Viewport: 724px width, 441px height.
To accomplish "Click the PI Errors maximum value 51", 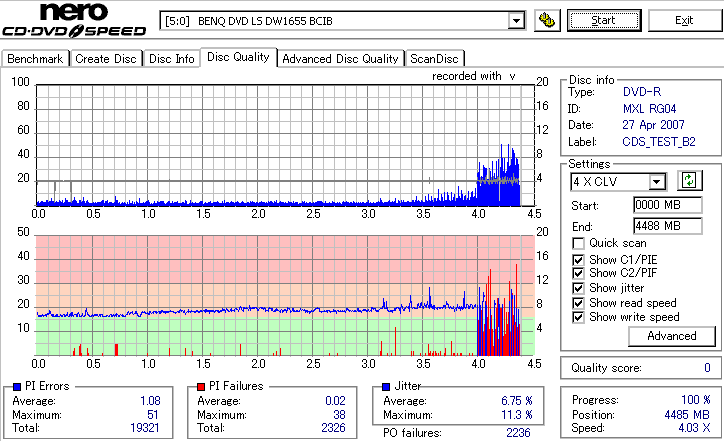I will click(153, 415).
